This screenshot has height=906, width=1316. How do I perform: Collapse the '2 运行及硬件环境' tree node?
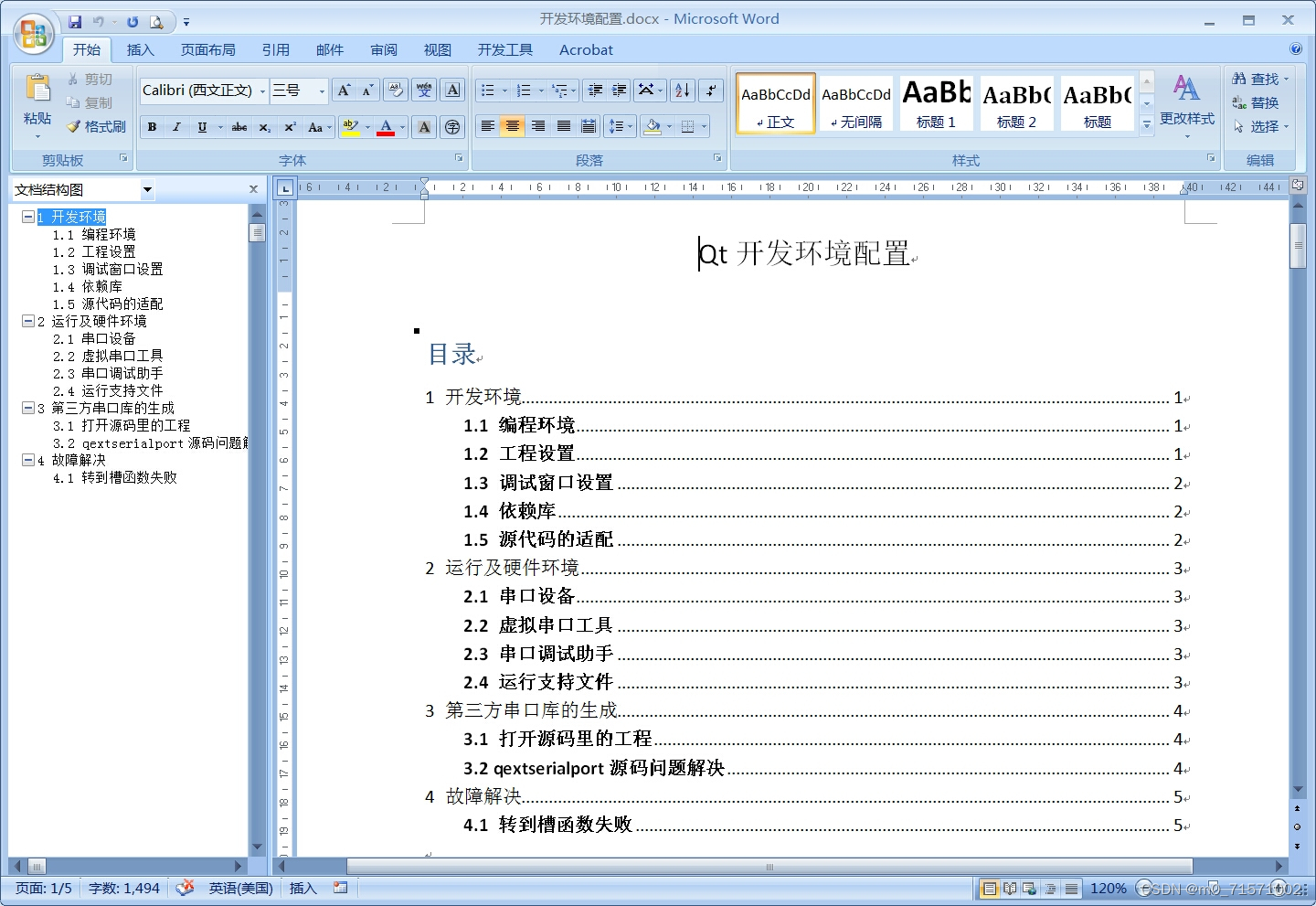coord(28,321)
